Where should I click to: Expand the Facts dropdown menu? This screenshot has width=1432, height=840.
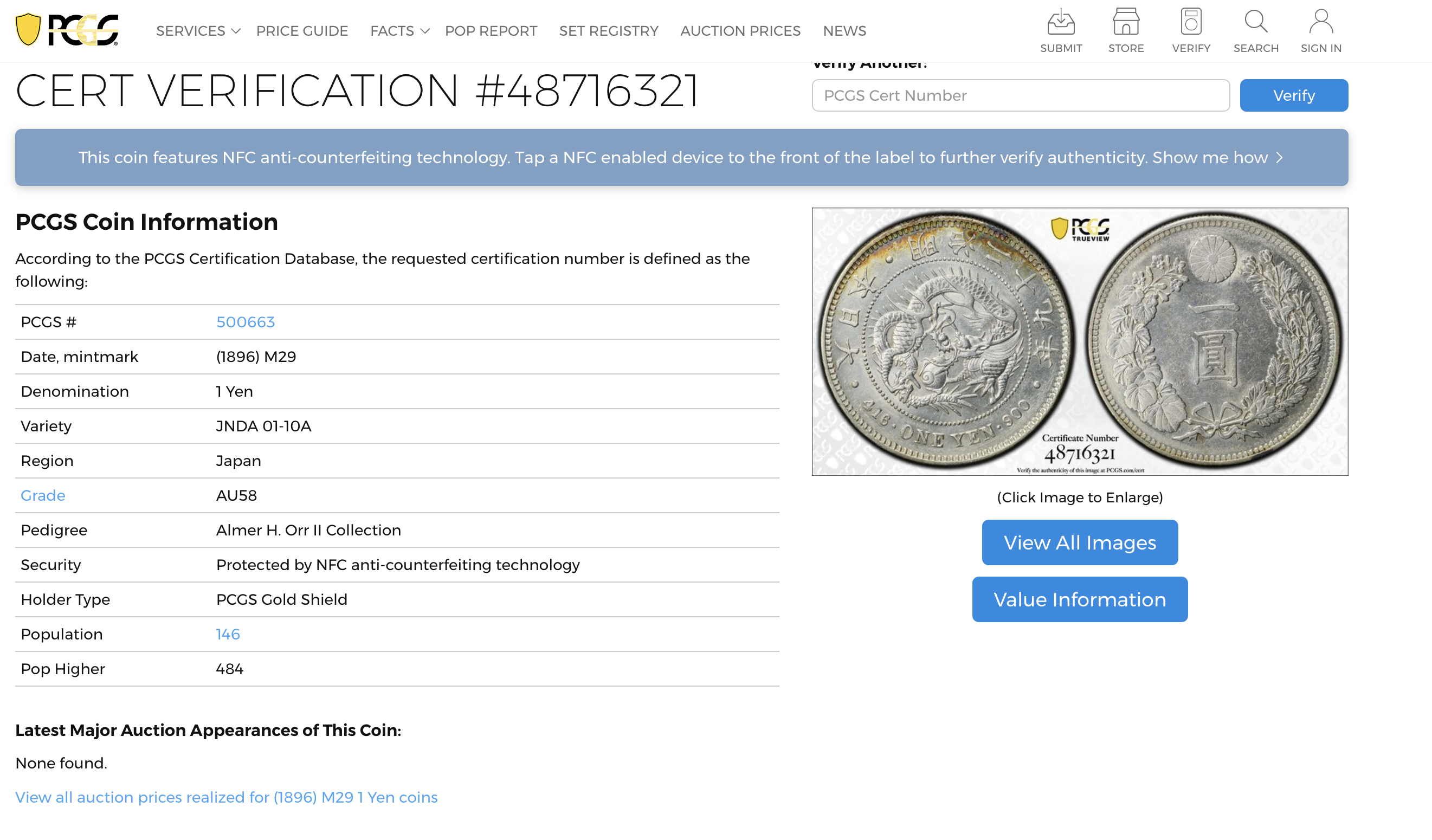pyautogui.click(x=399, y=31)
